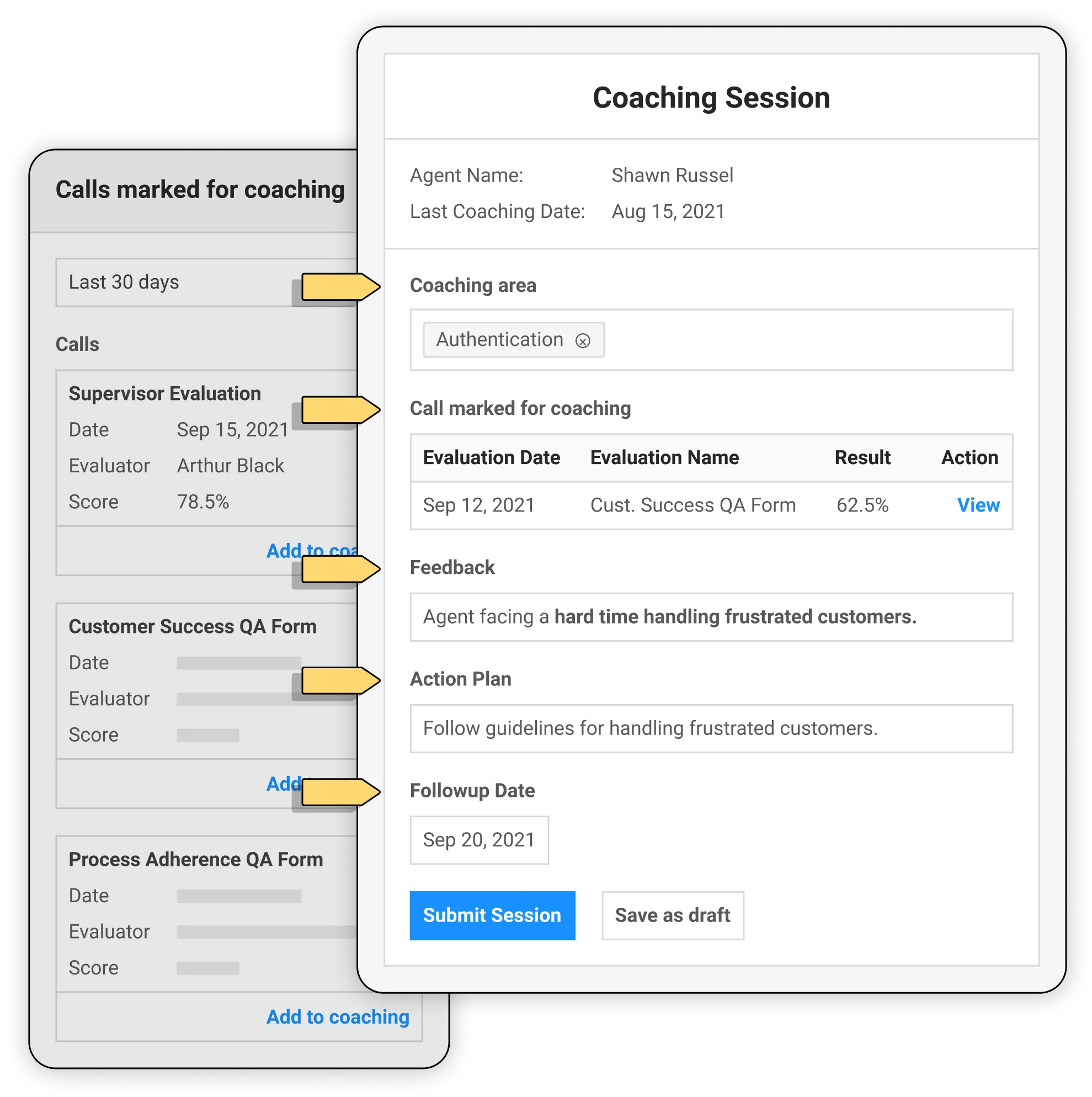Click the Submit Session button
This screenshot has width=1092, height=1097.
coord(492,915)
